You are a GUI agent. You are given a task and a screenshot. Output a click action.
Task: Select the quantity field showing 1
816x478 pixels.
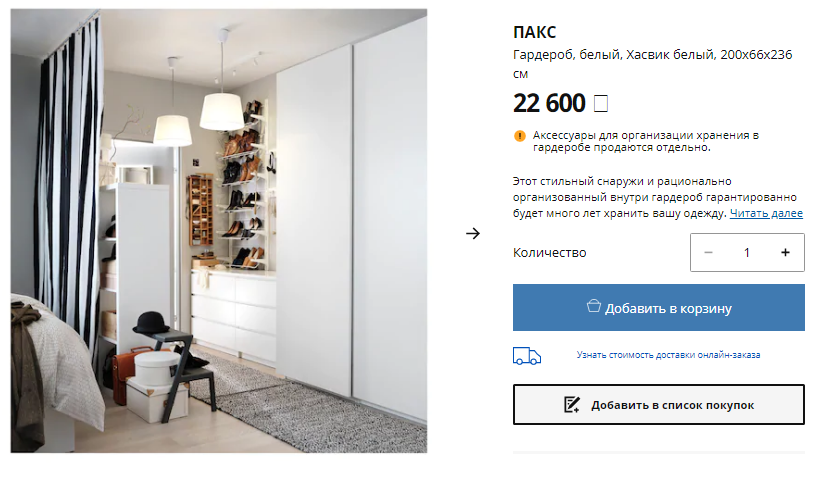pos(747,252)
